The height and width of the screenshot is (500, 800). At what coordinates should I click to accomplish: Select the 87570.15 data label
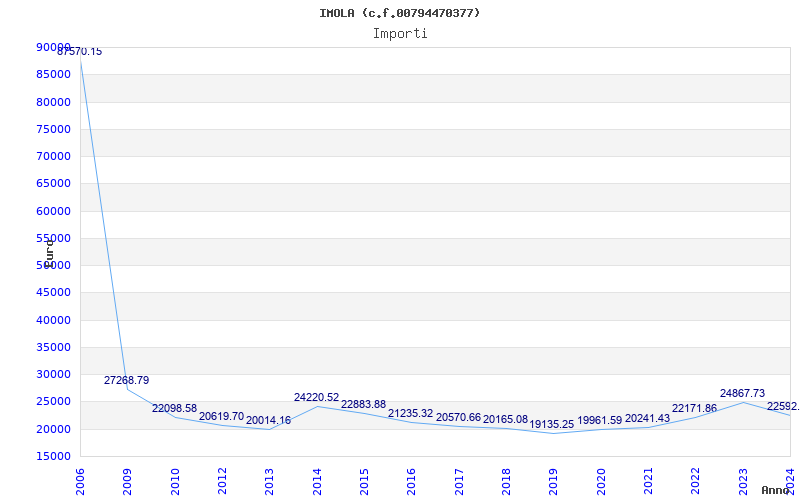click(x=80, y=52)
